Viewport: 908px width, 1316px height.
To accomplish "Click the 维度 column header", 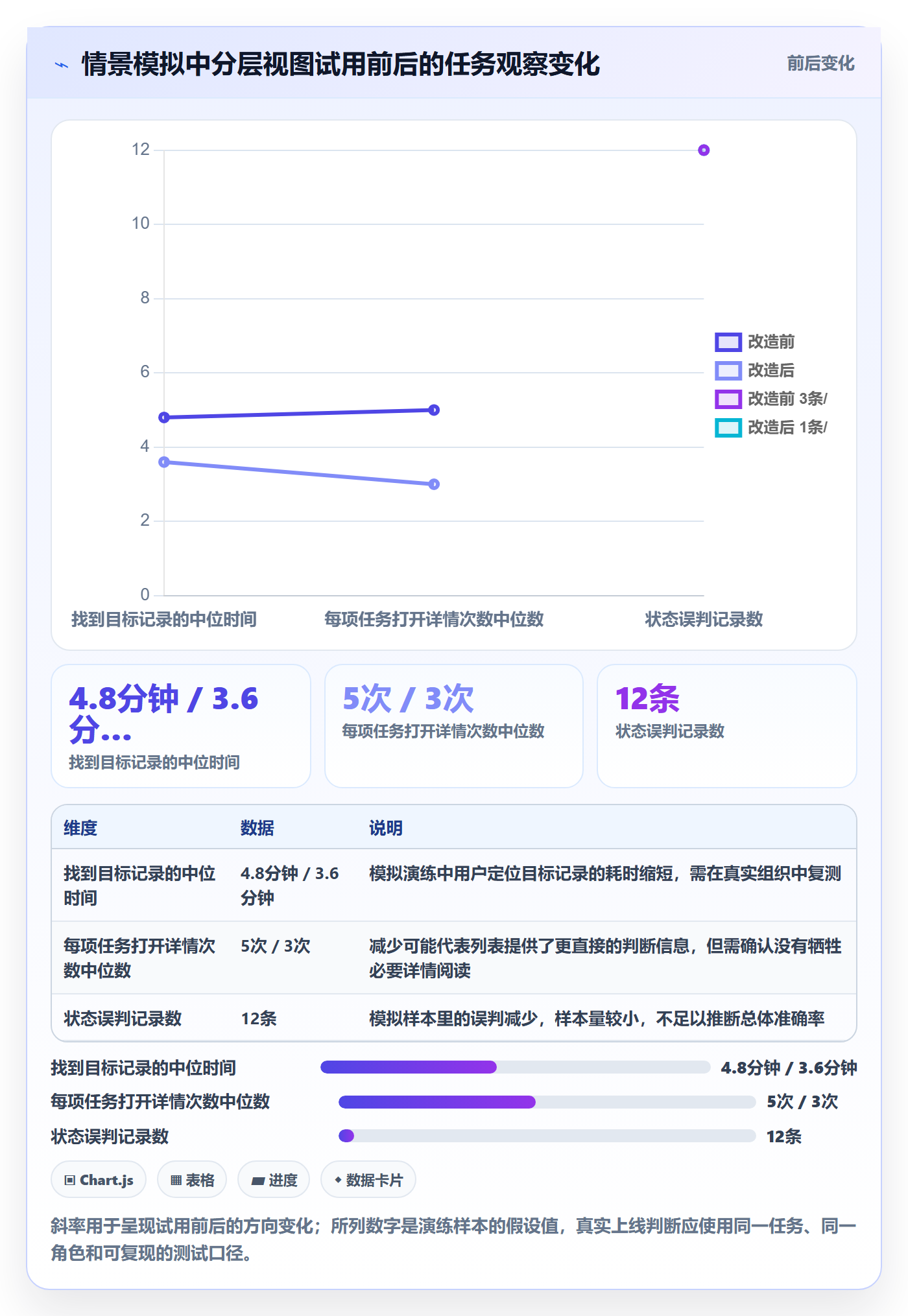I will tap(80, 828).
